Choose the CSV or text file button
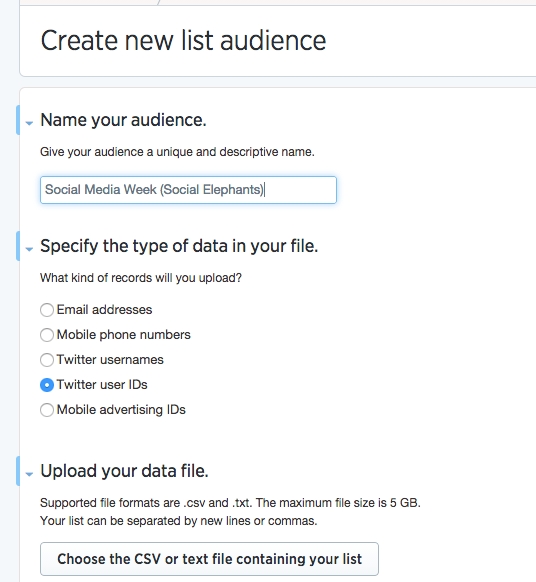Viewport: 536px width, 582px height. [209, 559]
